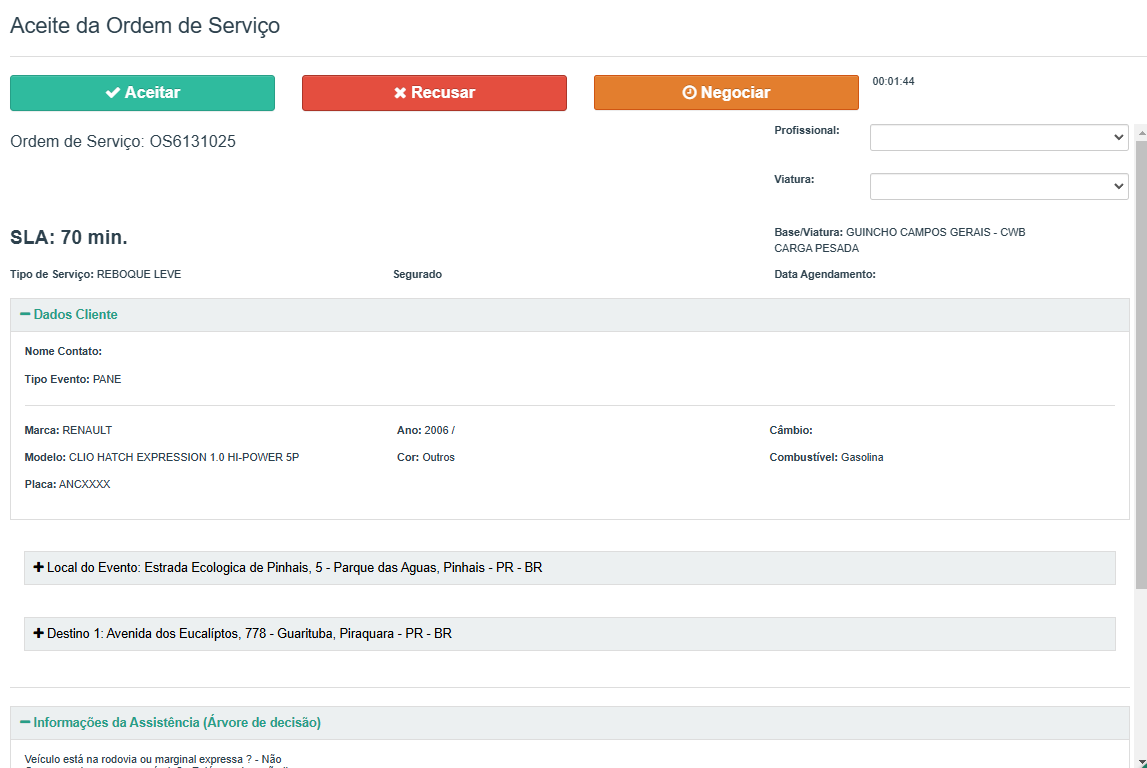Open the Profissional dropdown
1147x768 pixels.
[x=998, y=138]
